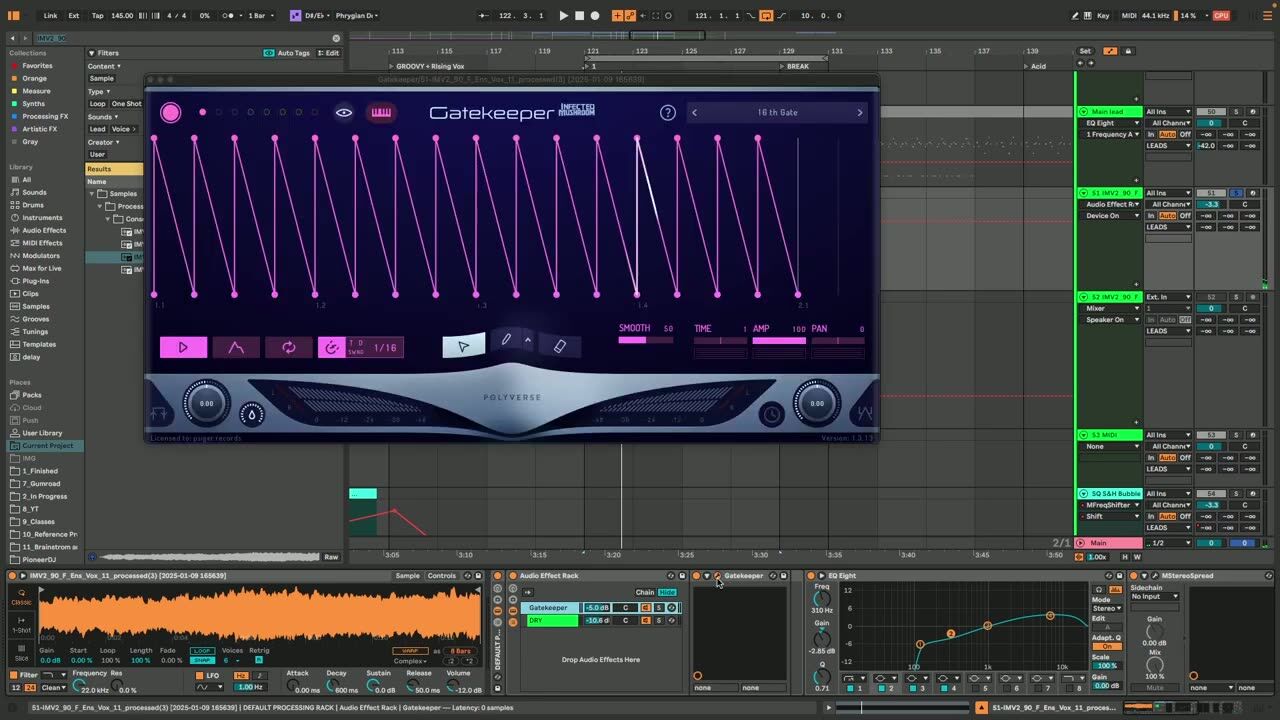
Task: Select the eraser tool in Gatekeeper
Action: click(560, 345)
